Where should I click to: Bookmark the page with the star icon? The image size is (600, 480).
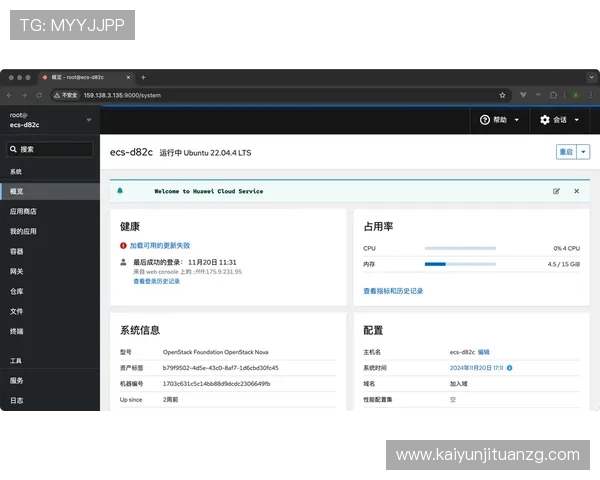(502, 95)
